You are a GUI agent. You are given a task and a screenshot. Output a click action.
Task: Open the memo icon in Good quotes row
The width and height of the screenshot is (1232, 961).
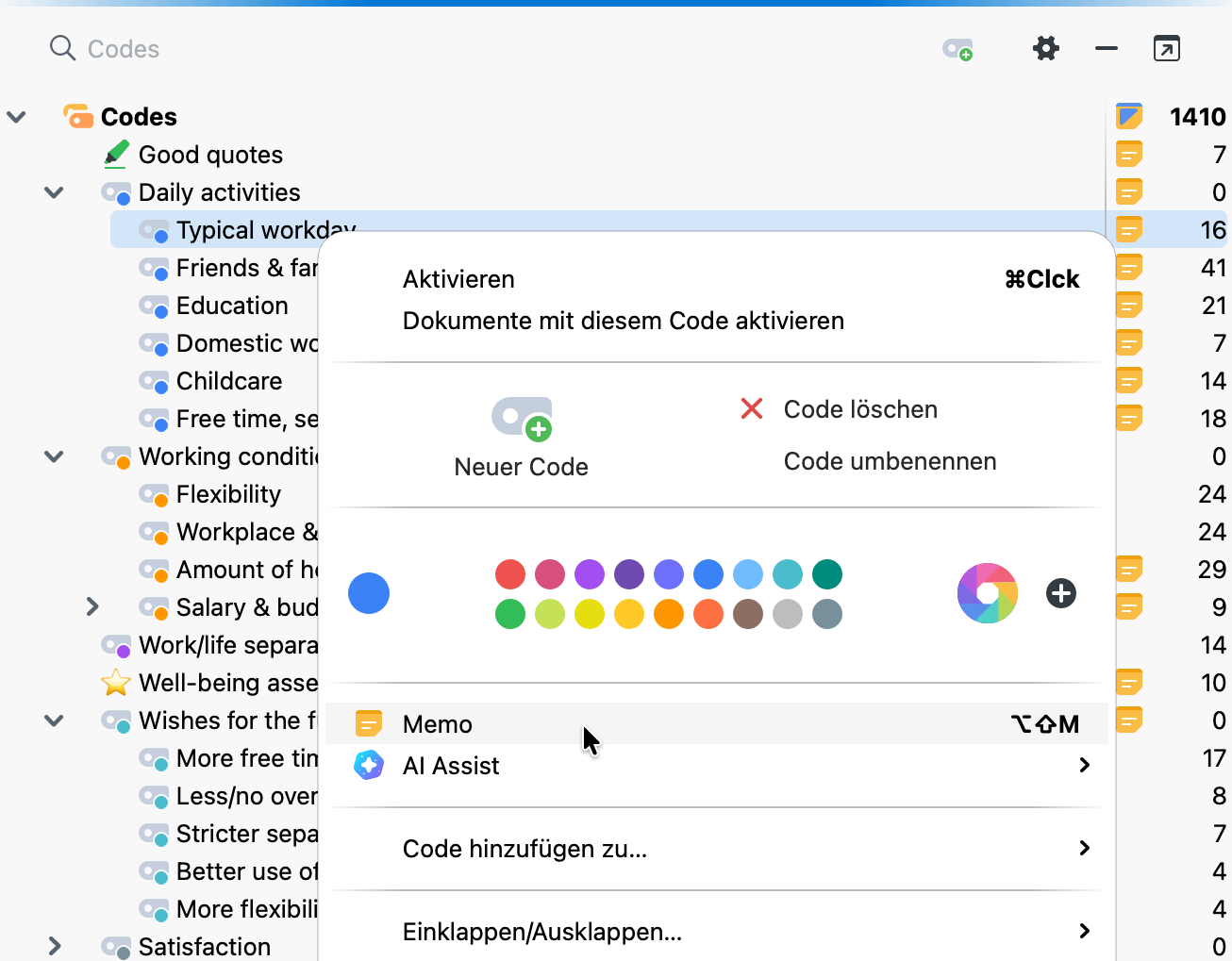click(x=1129, y=154)
